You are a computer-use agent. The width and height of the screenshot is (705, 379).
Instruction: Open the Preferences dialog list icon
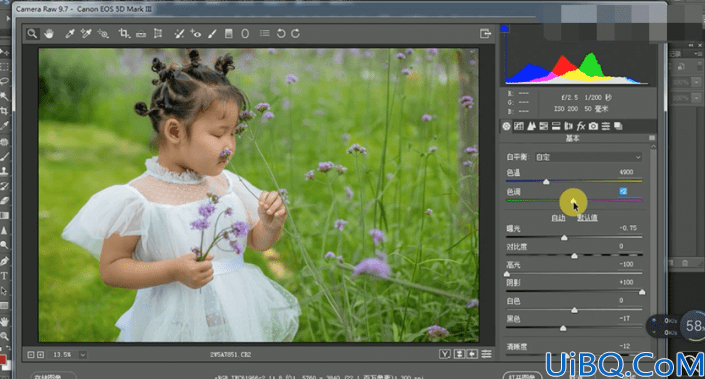(265, 34)
